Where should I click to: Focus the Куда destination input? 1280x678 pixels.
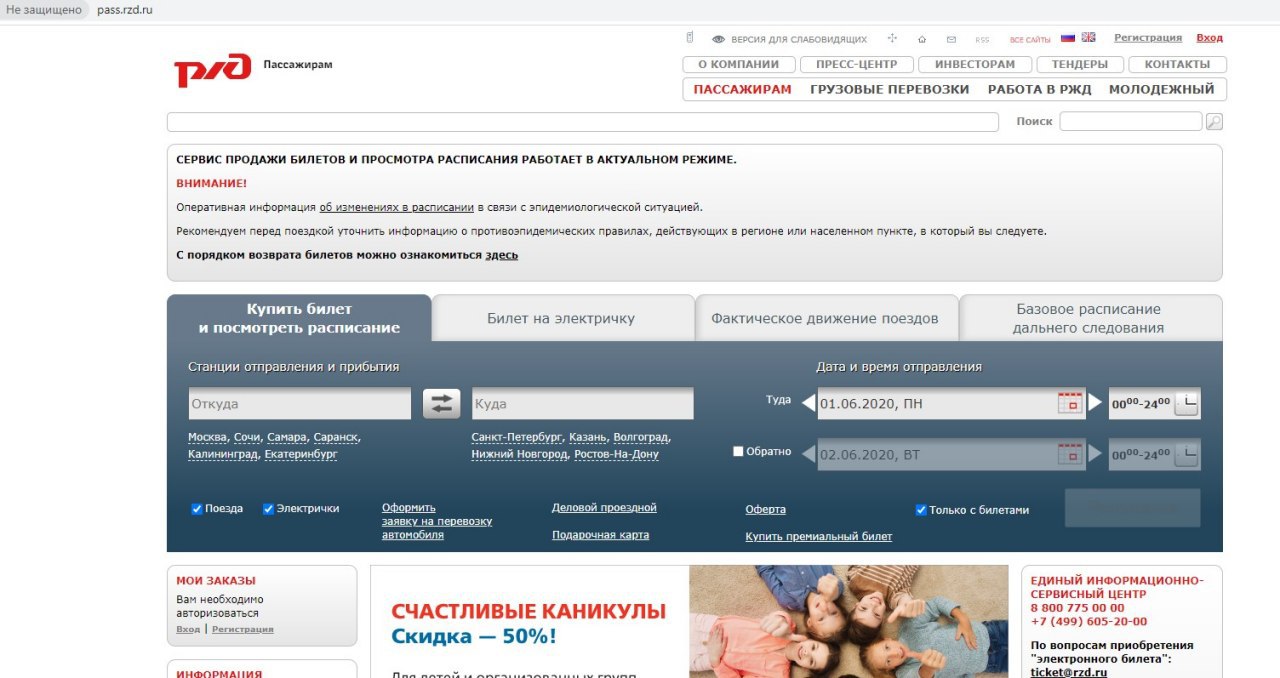click(x=582, y=404)
